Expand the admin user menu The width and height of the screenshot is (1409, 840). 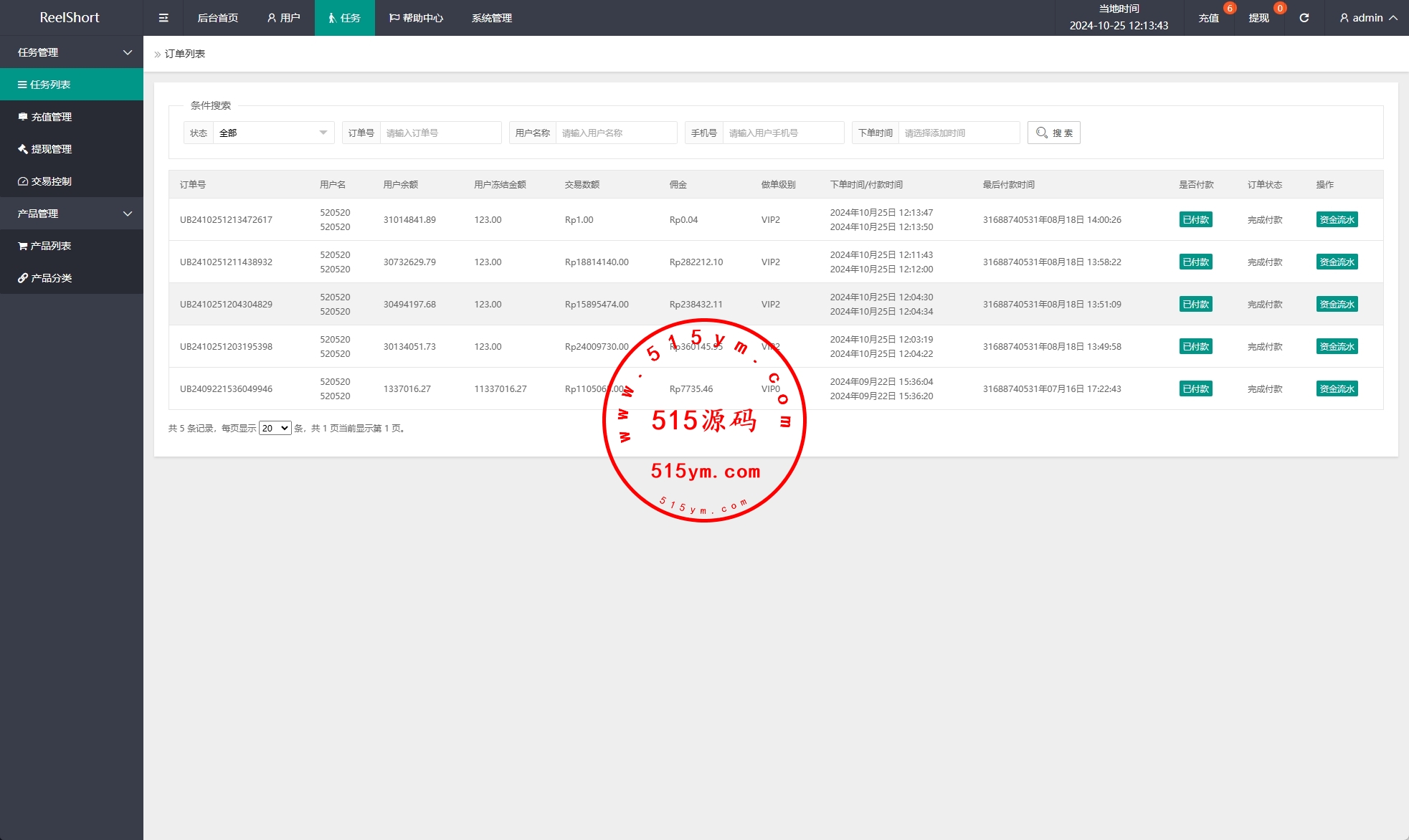(x=1368, y=18)
